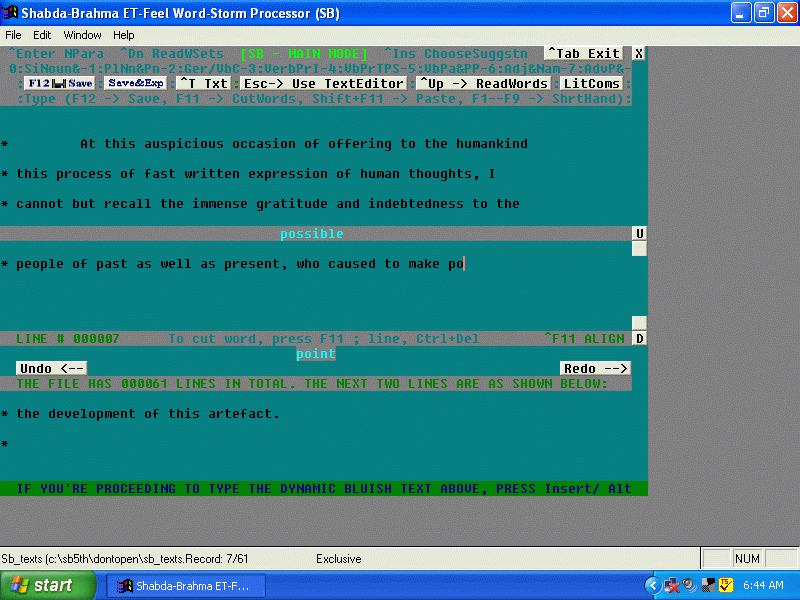Open the LitComs button

click(591, 83)
